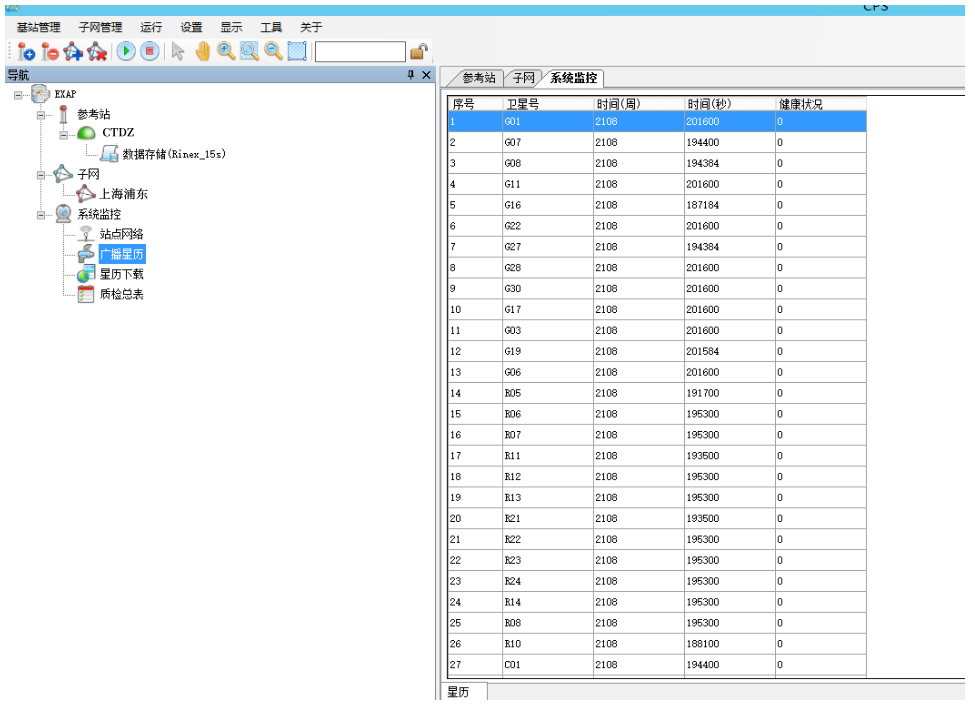This screenshot has width=975, height=717.
Task: Select the R14 satellite cell
Action: tap(548, 602)
